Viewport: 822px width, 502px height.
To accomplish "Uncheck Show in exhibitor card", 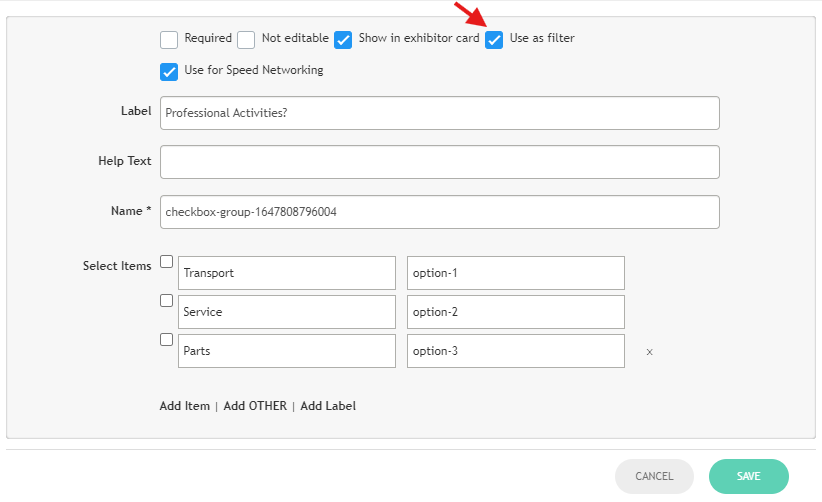I will pyautogui.click(x=343, y=40).
